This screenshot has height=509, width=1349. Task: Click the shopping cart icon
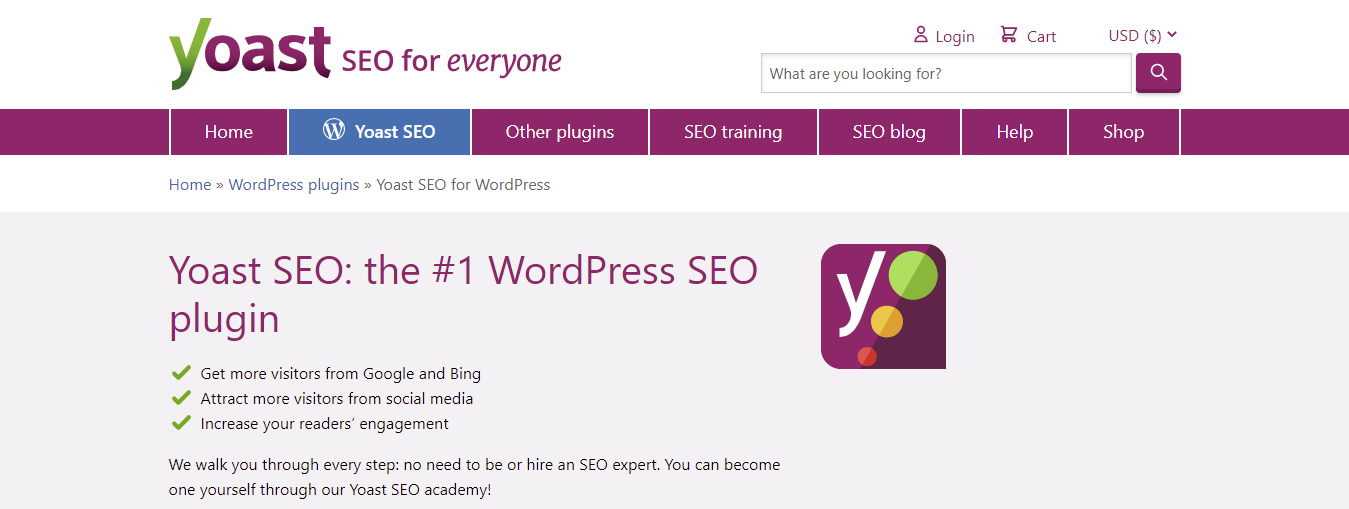tap(1009, 35)
